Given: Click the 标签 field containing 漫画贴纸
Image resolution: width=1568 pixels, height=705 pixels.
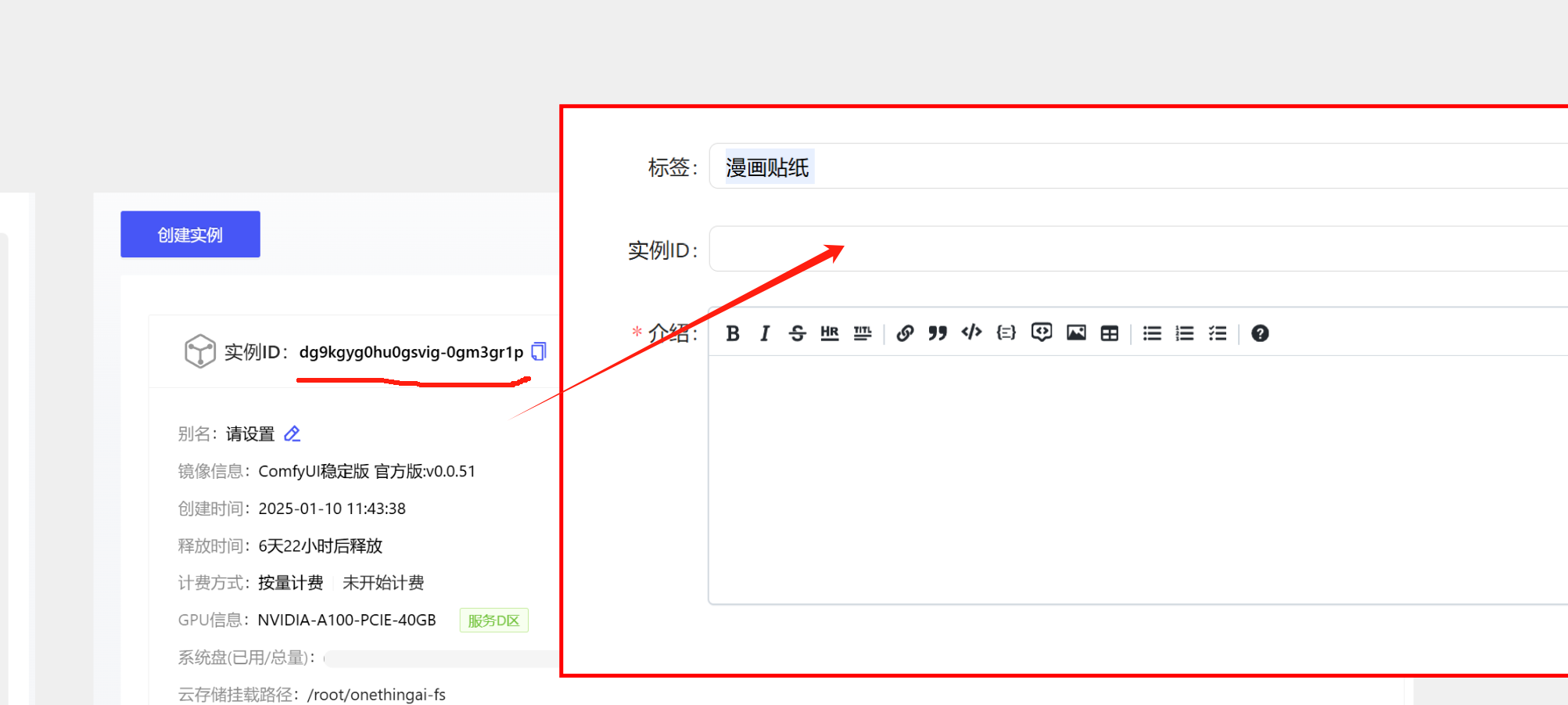Looking at the screenshot, I should (x=1138, y=166).
